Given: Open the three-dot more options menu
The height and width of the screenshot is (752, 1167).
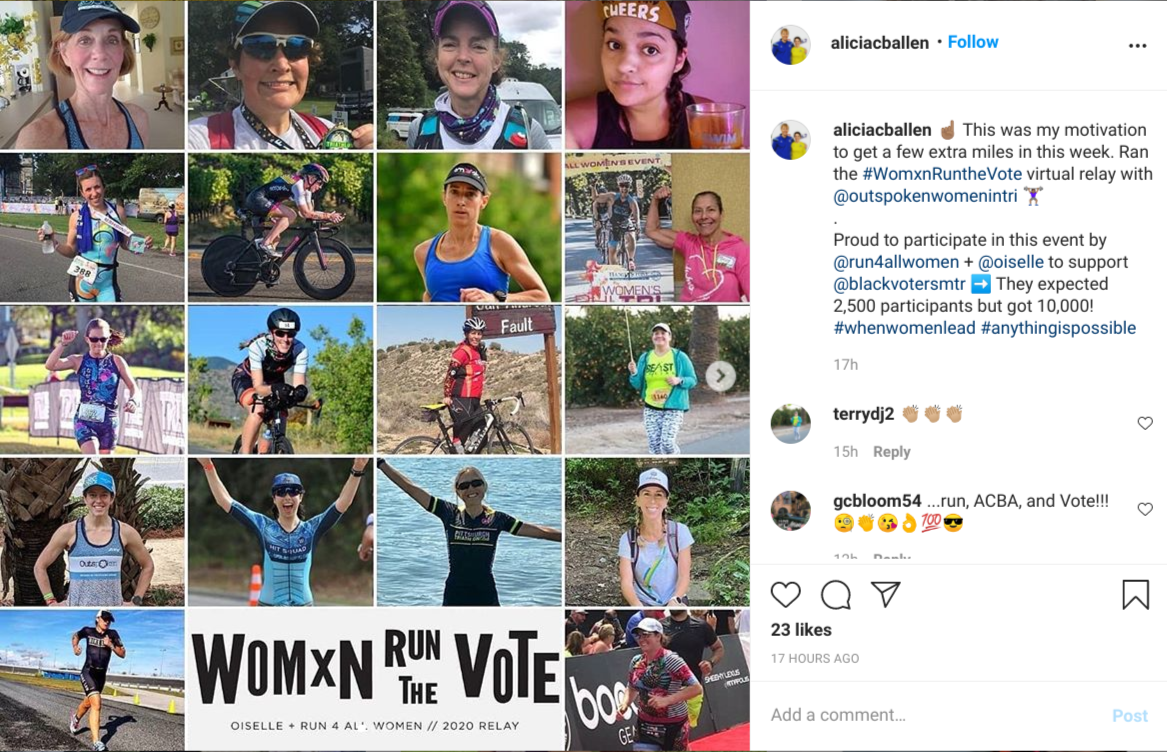Looking at the screenshot, I should (1137, 45).
